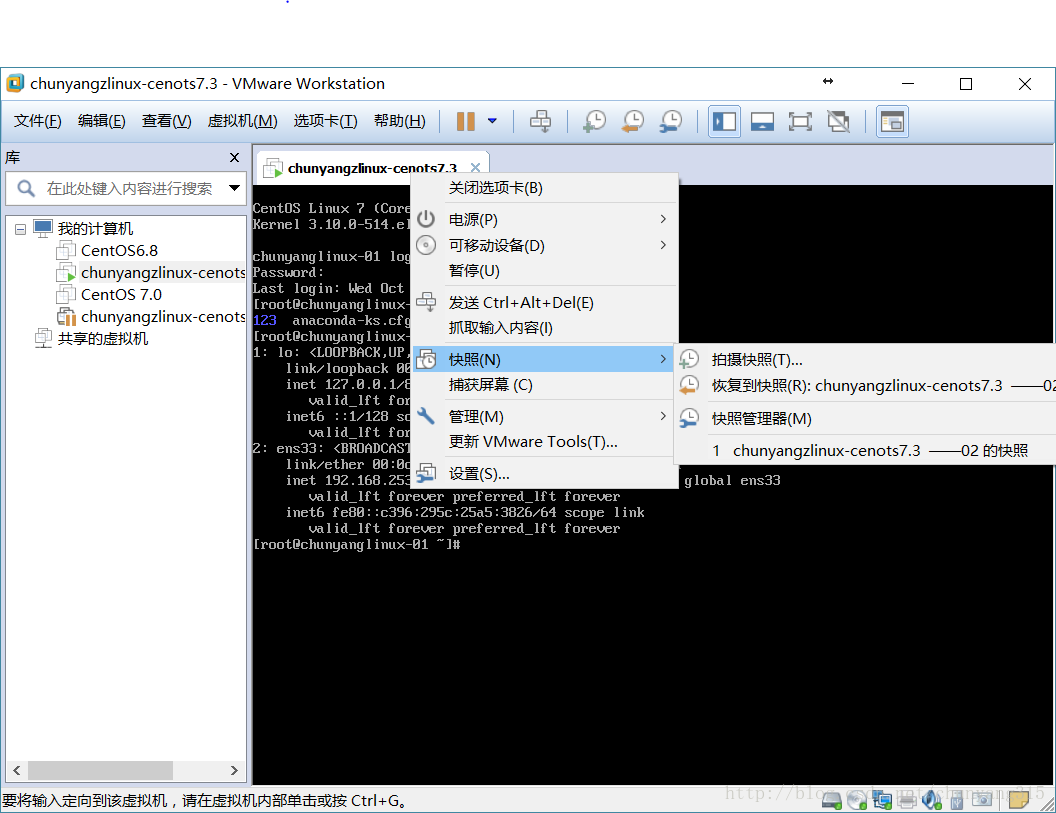Click the VMware Workstation title bar app icon
Viewport: 1056px width, 813px height.
coord(15,84)
